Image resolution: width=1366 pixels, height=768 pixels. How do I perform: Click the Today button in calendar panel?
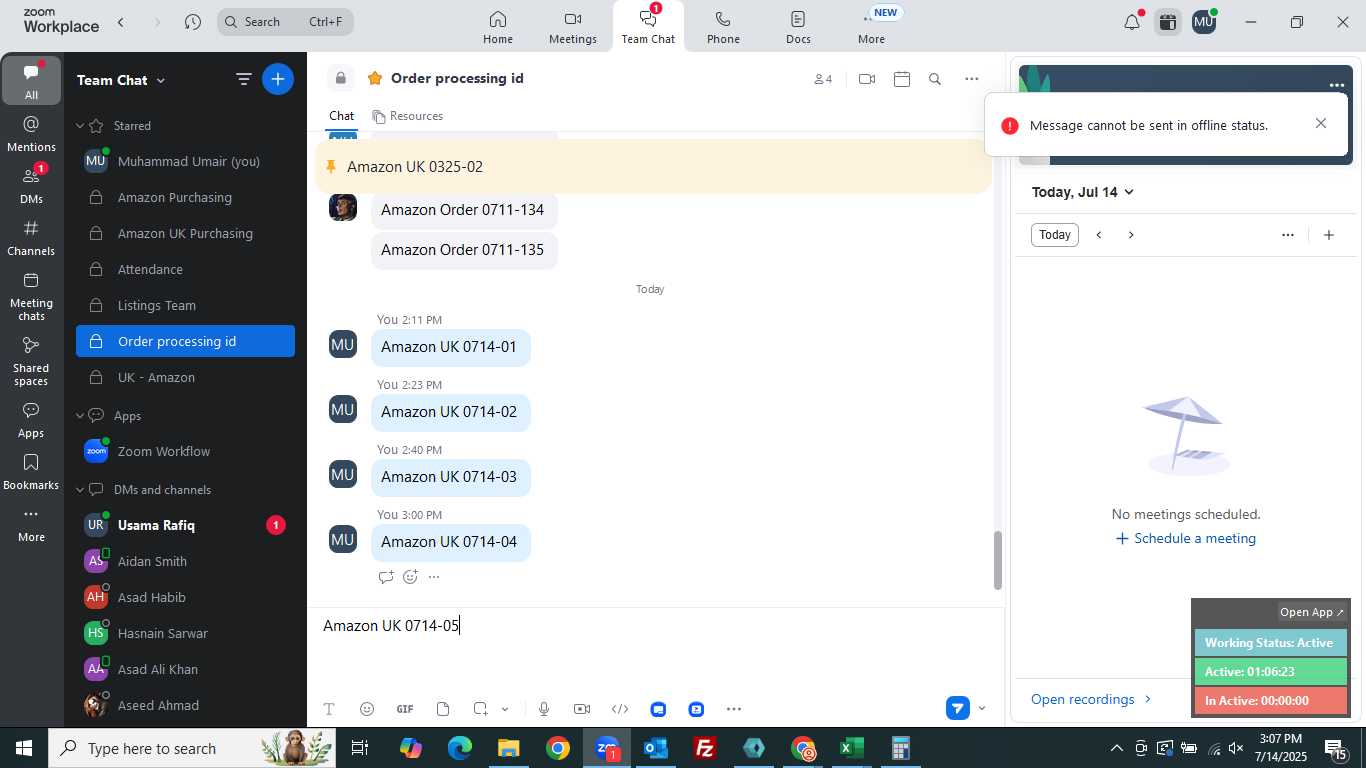pyautogui.click(x=1055, y=235)
